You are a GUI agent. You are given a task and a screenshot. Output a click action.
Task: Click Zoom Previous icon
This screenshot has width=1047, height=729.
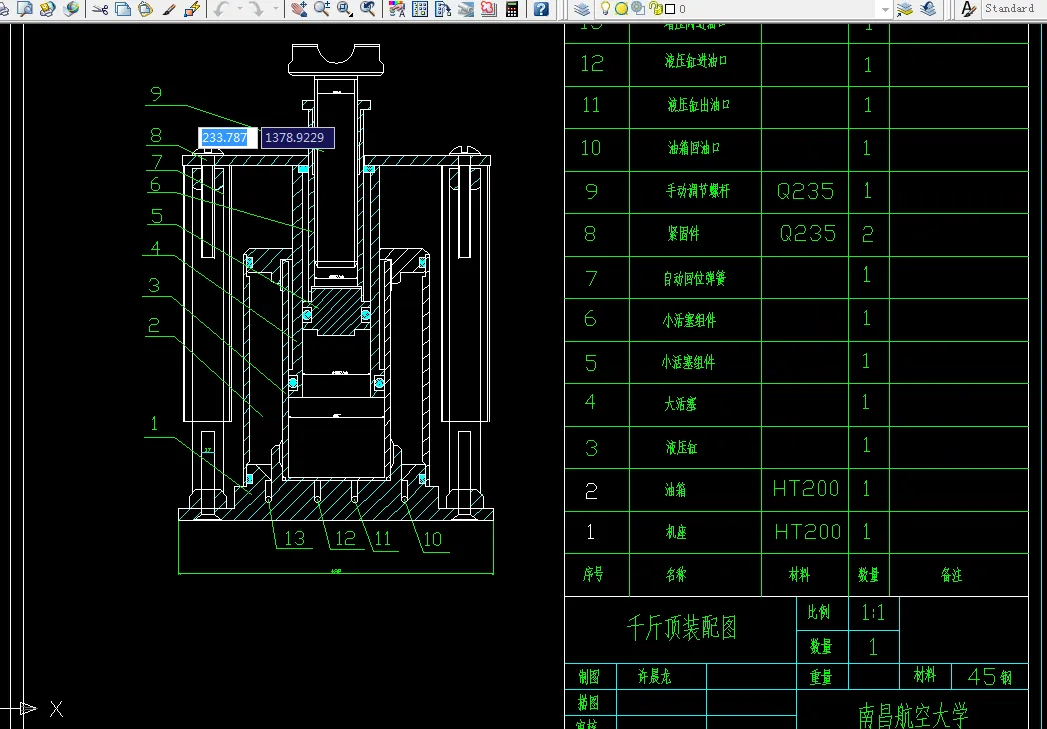tap(367, 9)
